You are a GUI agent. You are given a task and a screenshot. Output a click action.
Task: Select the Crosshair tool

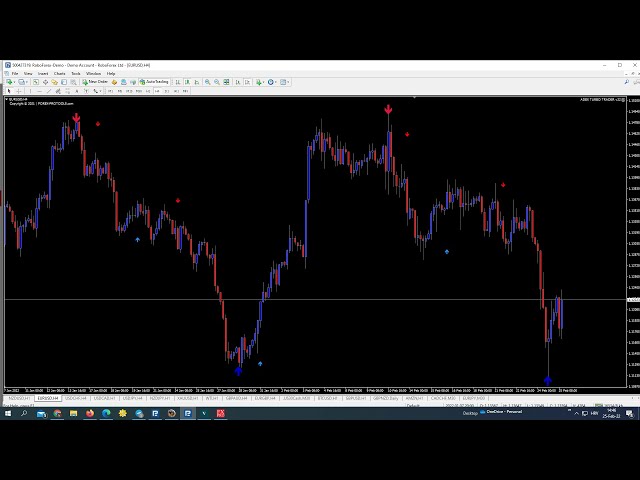[18, 91]
